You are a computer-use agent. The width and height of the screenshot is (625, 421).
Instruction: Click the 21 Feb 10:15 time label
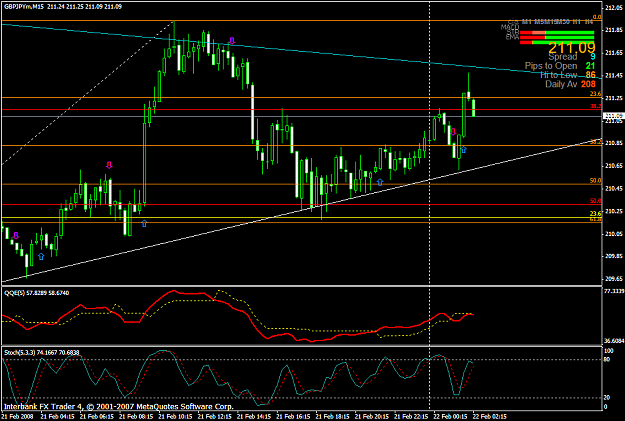176,417
